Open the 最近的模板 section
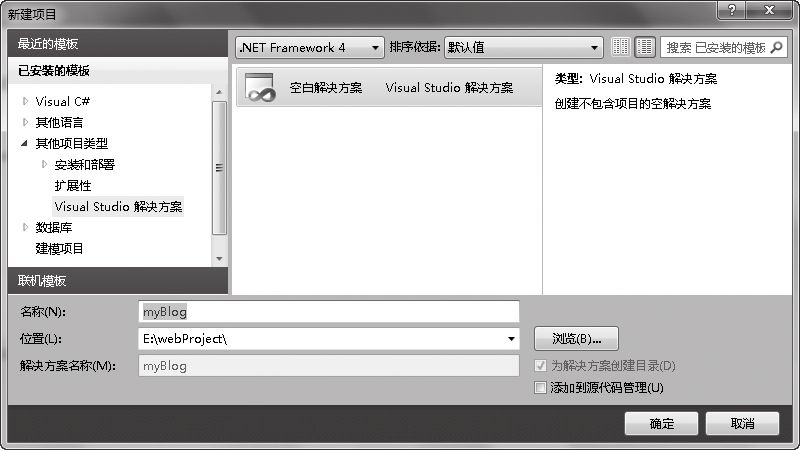The height and width of the screenshot is (450, 800). point(118,43)
